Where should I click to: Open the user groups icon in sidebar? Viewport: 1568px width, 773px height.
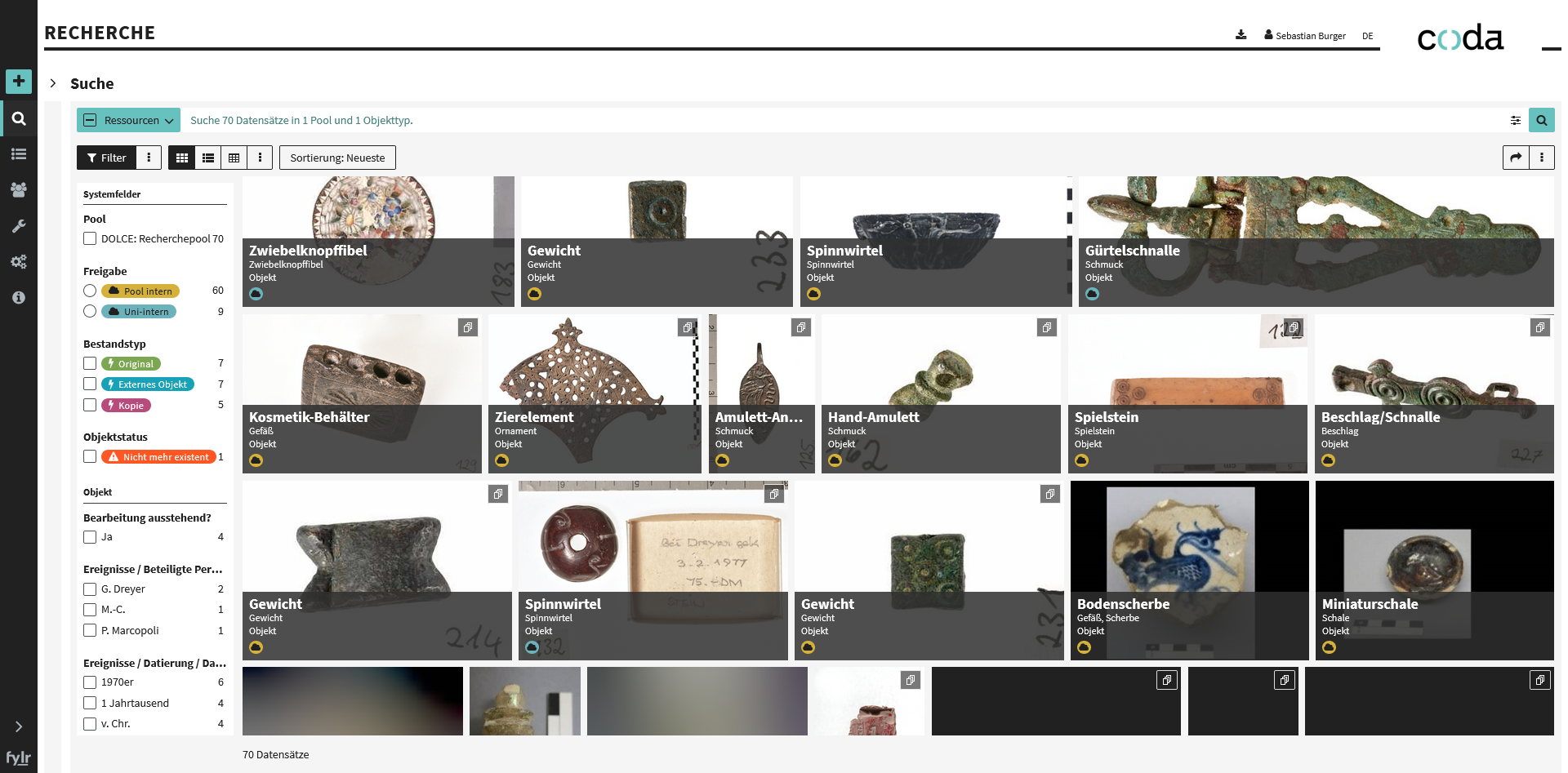(x=18, y=189)
